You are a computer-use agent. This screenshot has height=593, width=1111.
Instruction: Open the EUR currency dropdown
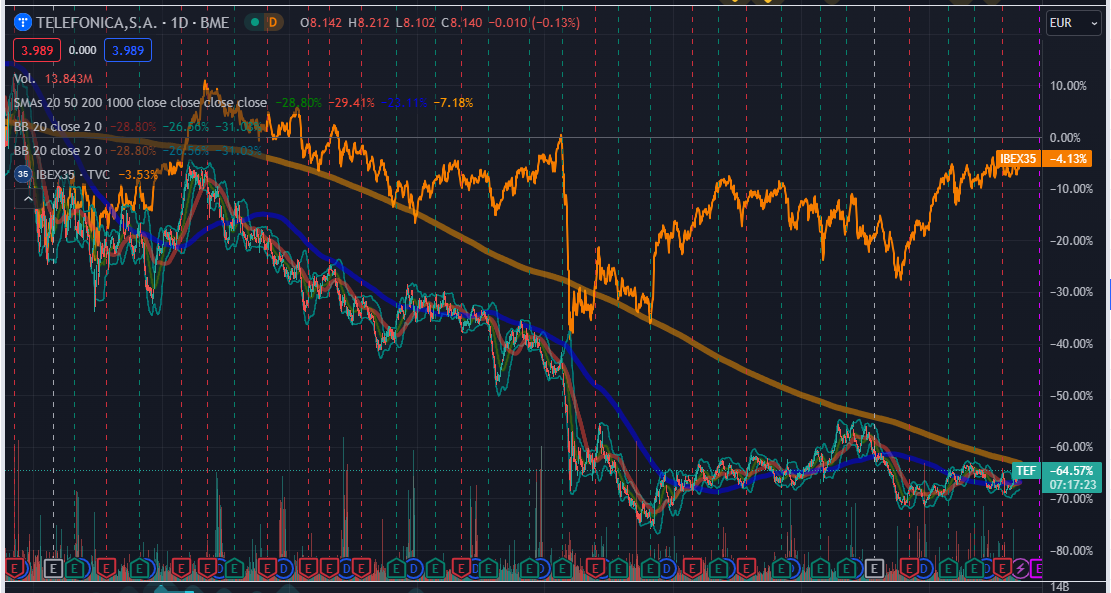click(1073, 23)
